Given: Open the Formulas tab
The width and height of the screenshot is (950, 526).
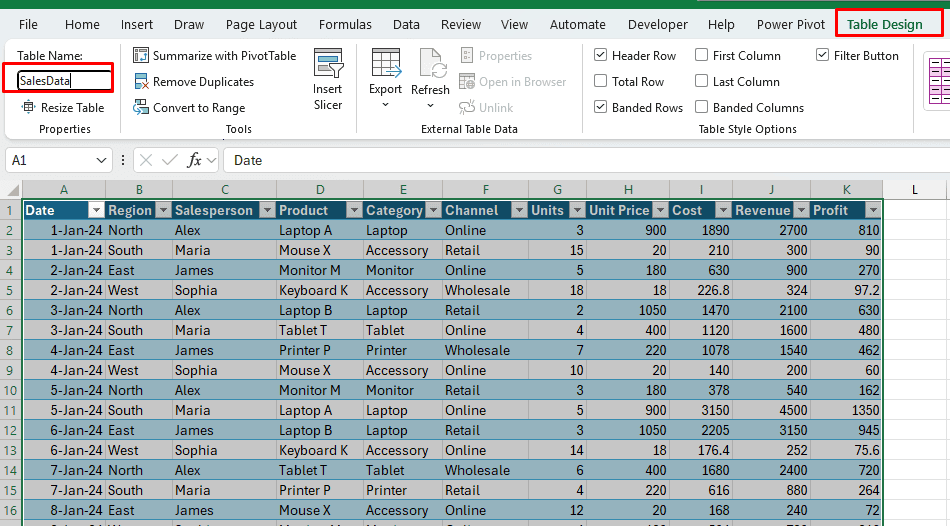Looking at the screenshot, I should (x=345, y=24).
